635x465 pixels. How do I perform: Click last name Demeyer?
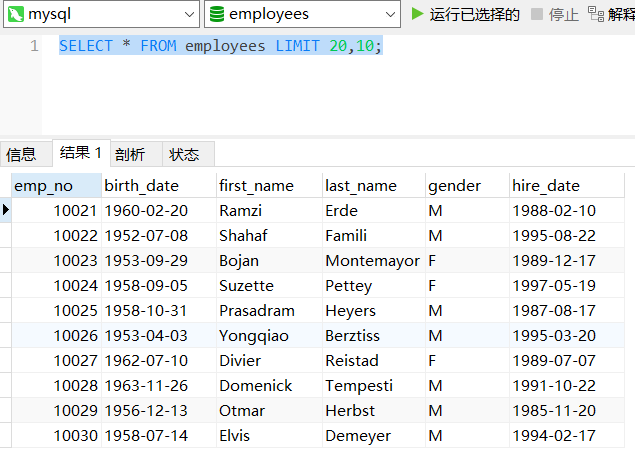[x=358, y=437]
